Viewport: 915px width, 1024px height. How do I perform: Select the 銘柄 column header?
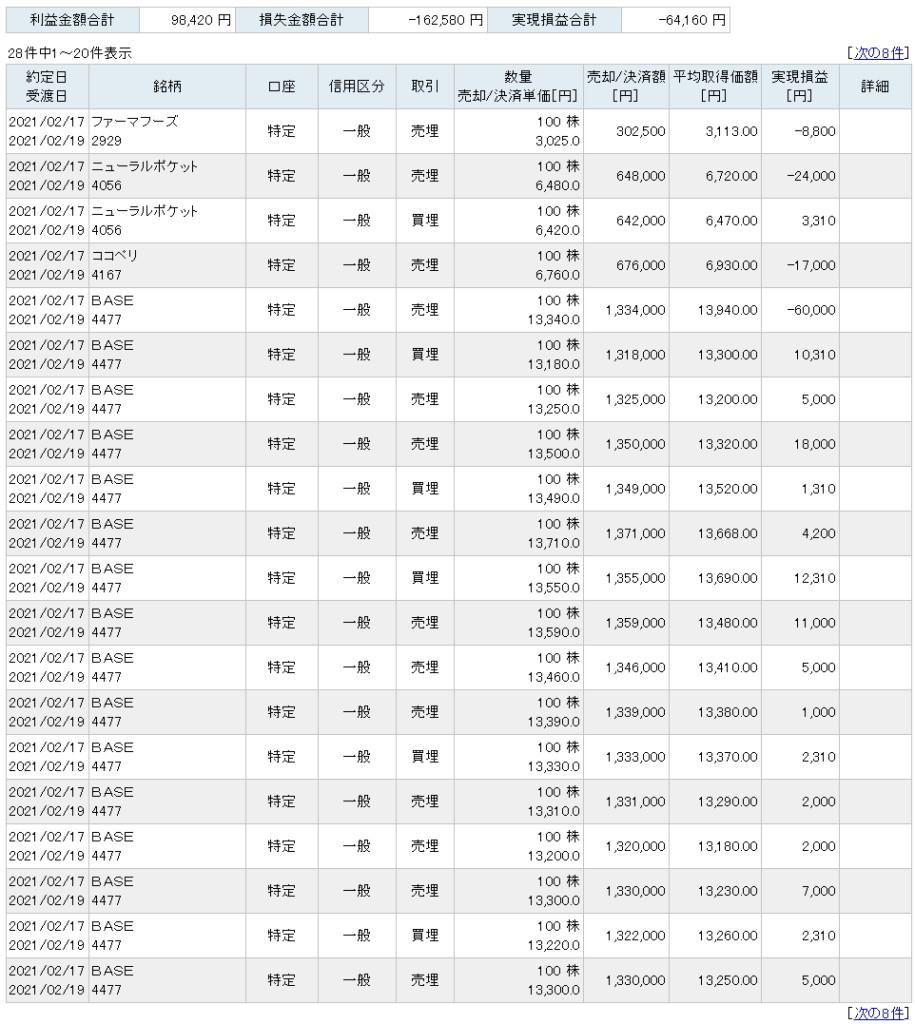coord(167,86)
